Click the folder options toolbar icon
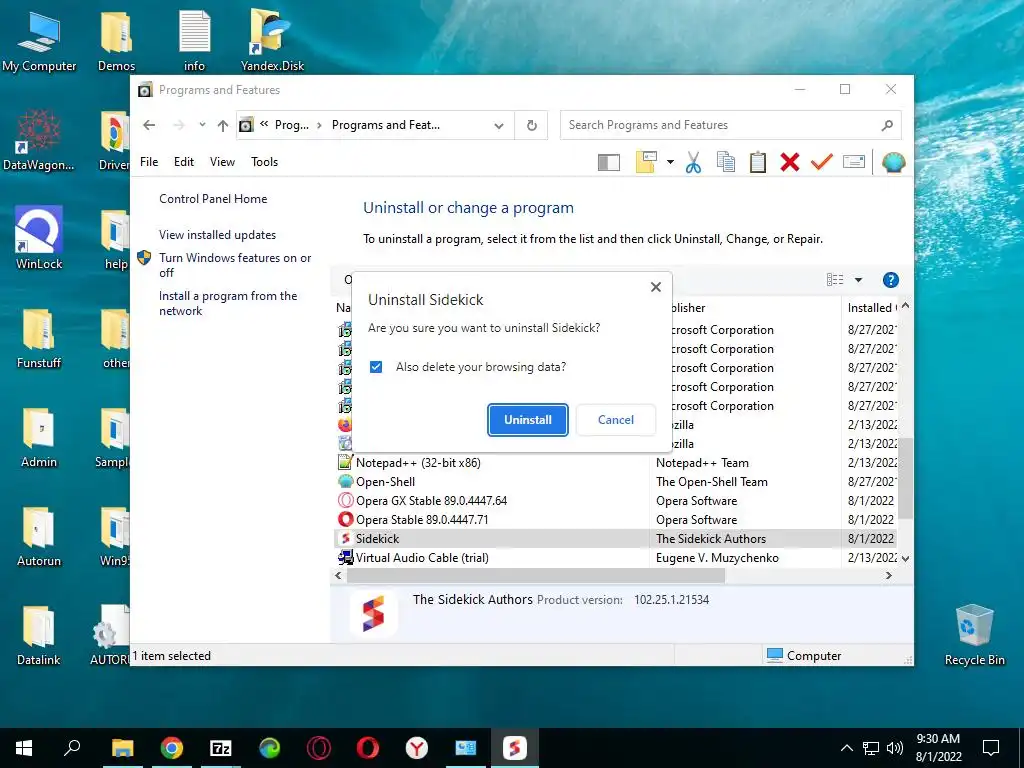This screenshot has width=1024, height=768. (x=646, y=162)
